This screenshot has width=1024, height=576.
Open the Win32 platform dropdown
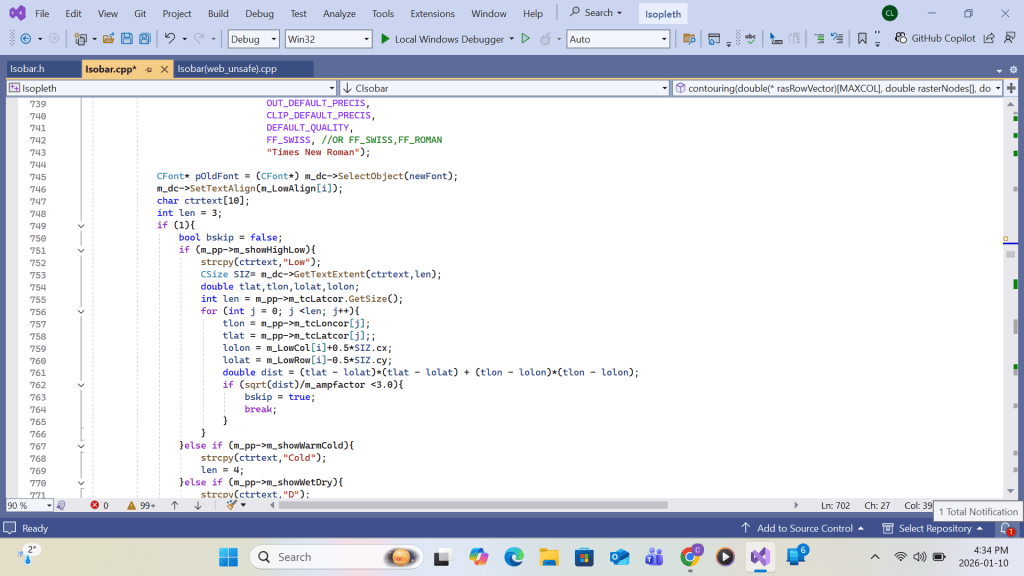click(328, 39)
